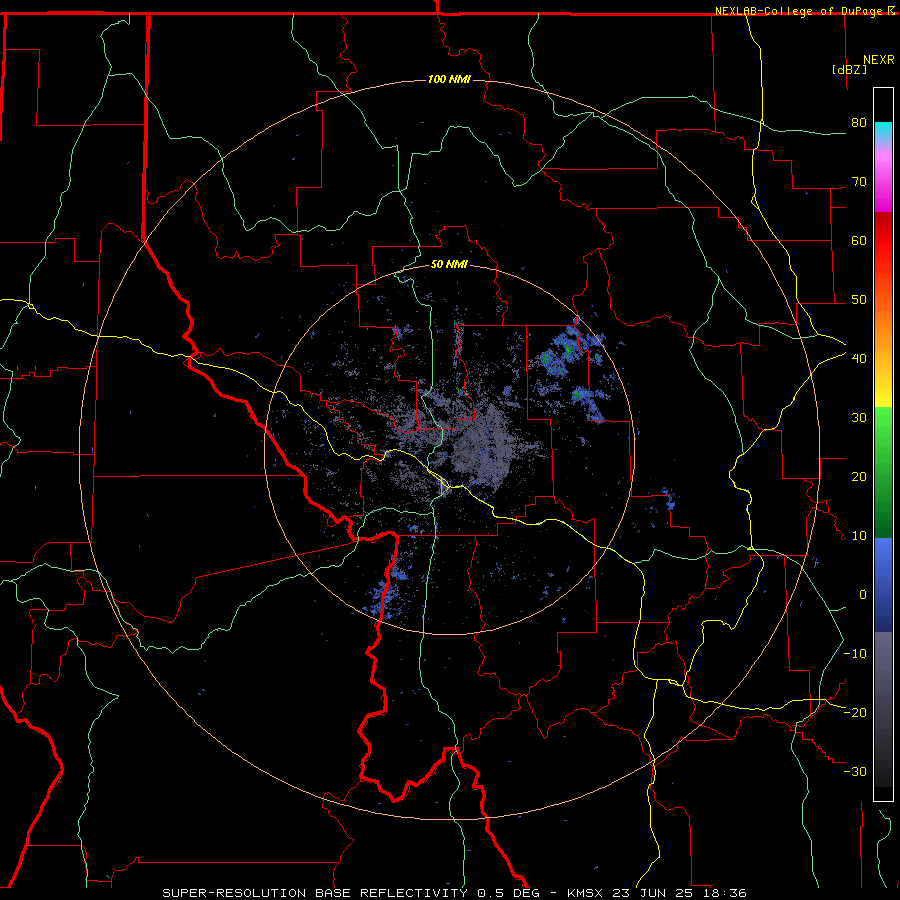Click the 80 value on the dBZ scale
This screenshot has height=900, width=900.
click(x=859, y=123)
